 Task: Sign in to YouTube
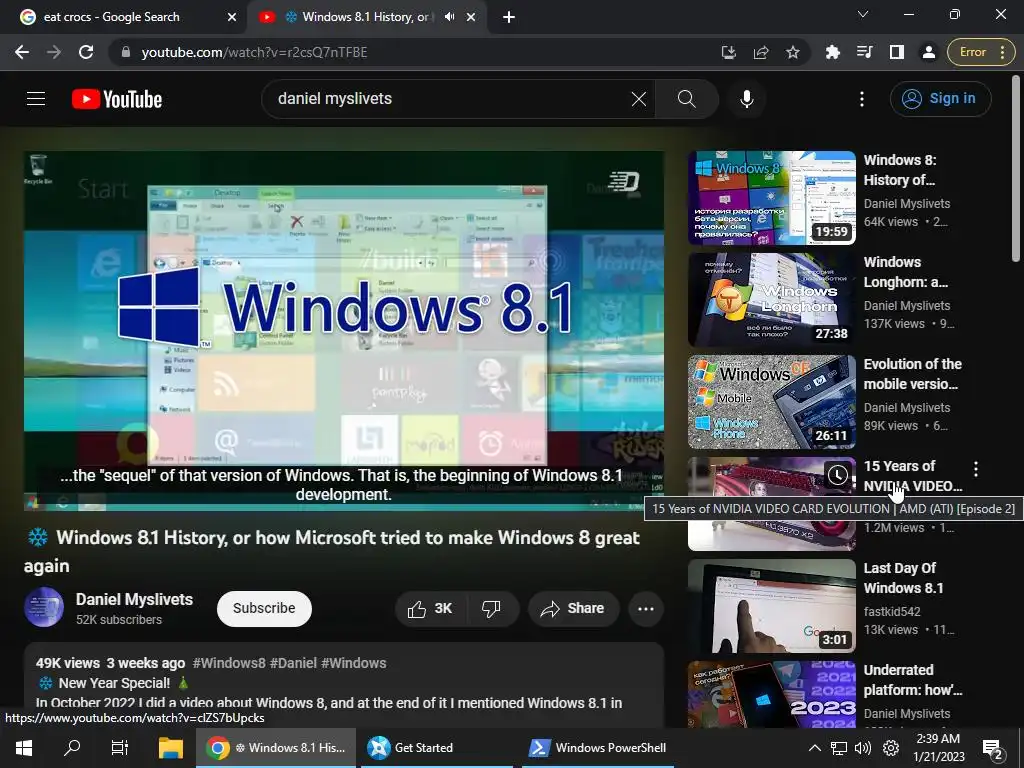point(940,99)
